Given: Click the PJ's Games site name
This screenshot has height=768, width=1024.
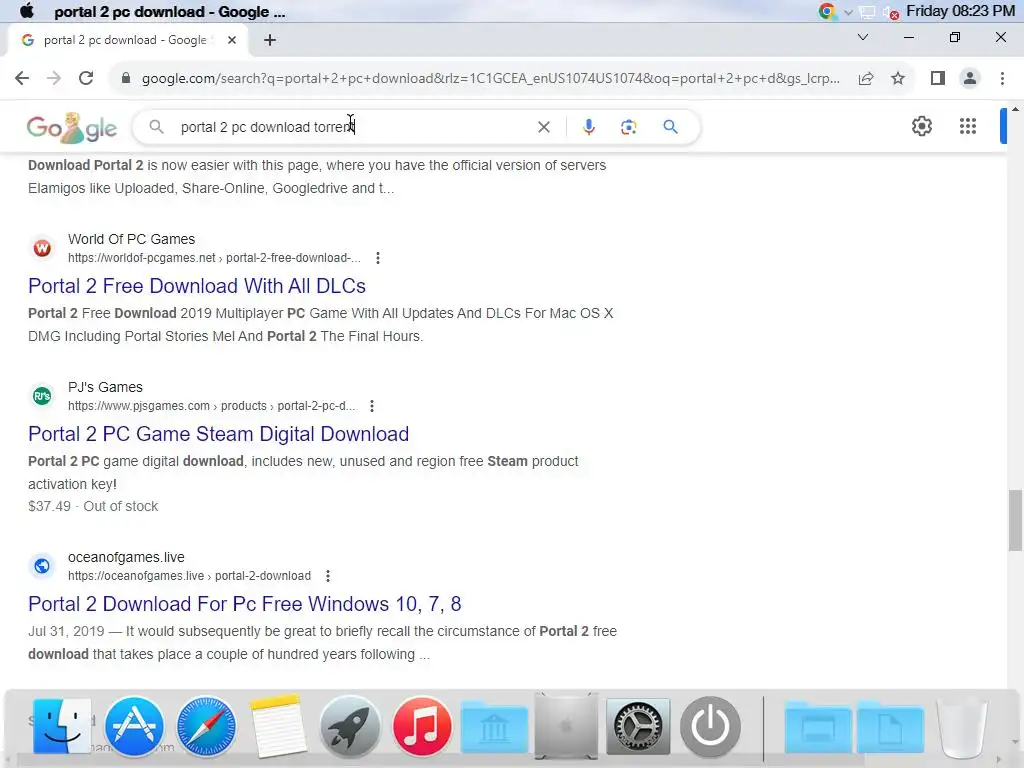Looking at the screenshot, I should point(105,387).
